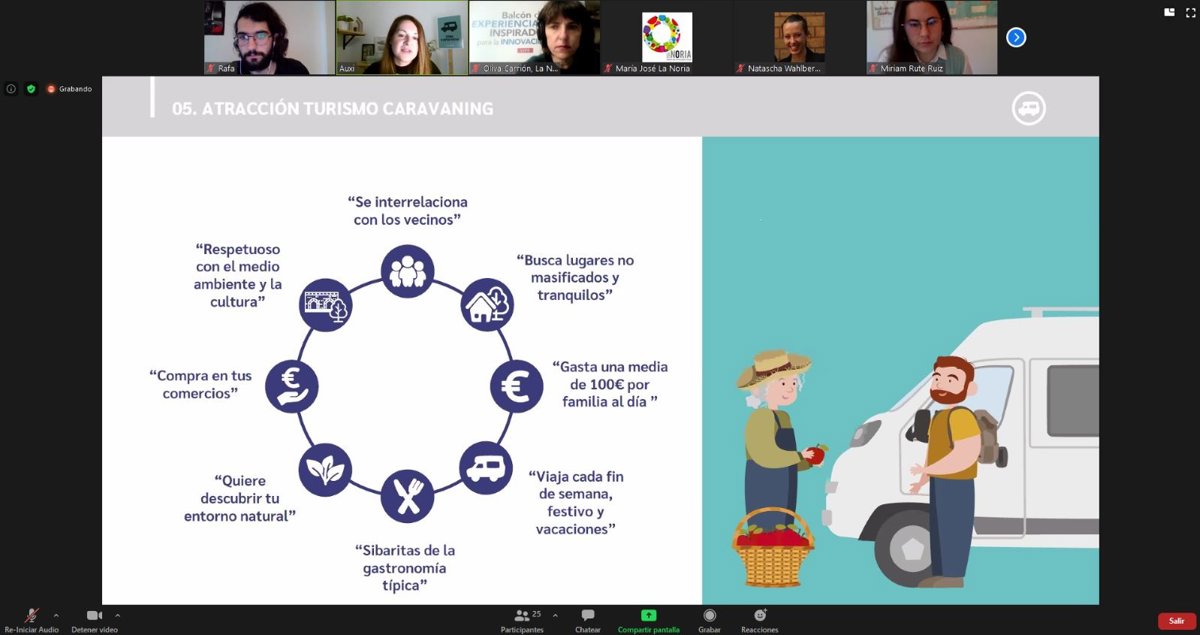The height and width of the screenshot is (635, 1200).
Task: Open the Chatear chat panel
Action: pyautogui.click(x=588, y=615)
